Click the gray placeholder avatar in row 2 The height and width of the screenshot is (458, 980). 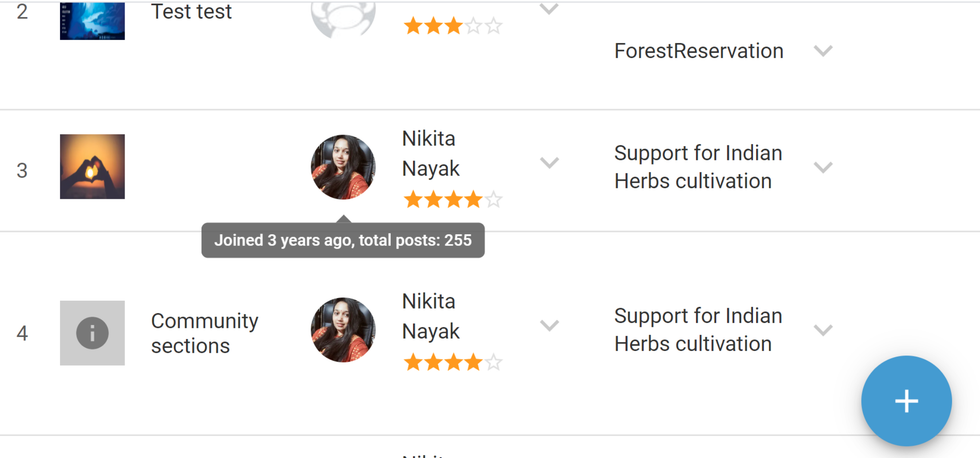click(x=343, y=18)
